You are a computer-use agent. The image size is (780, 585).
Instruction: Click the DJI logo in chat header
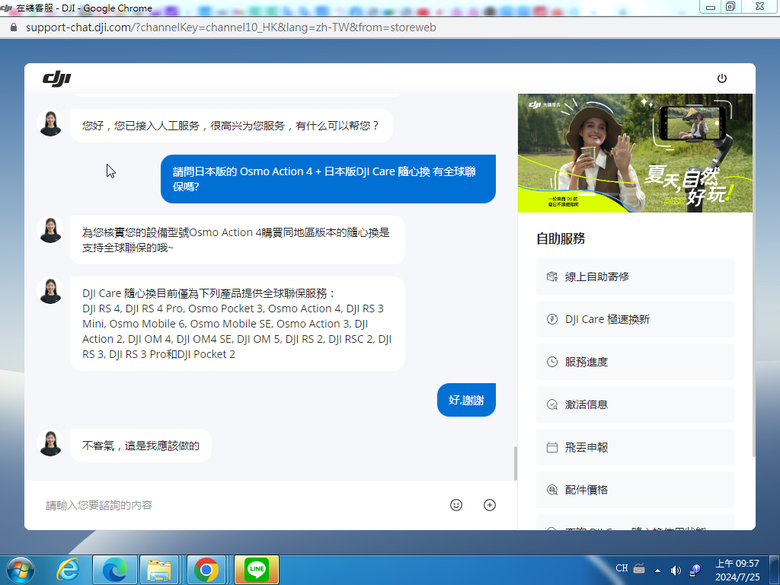tap(57, 78)
